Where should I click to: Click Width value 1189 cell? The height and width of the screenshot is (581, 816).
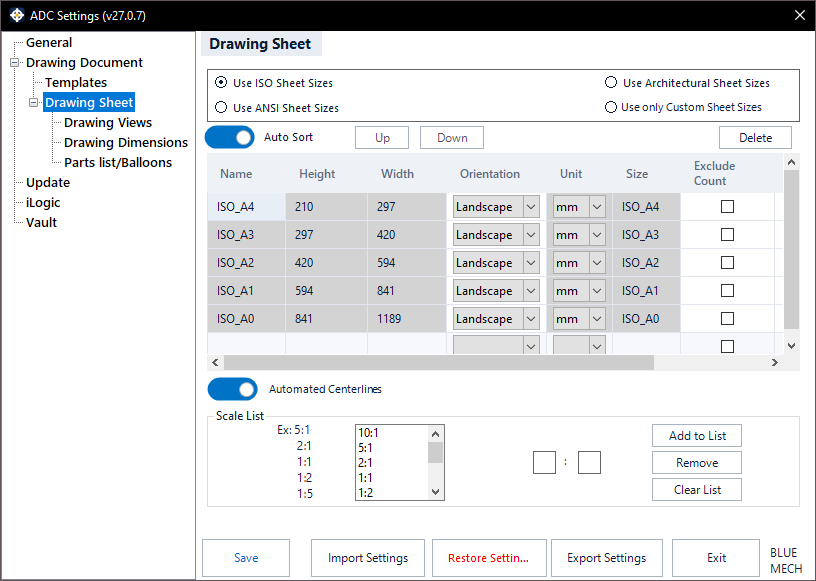tap(407, 319)
